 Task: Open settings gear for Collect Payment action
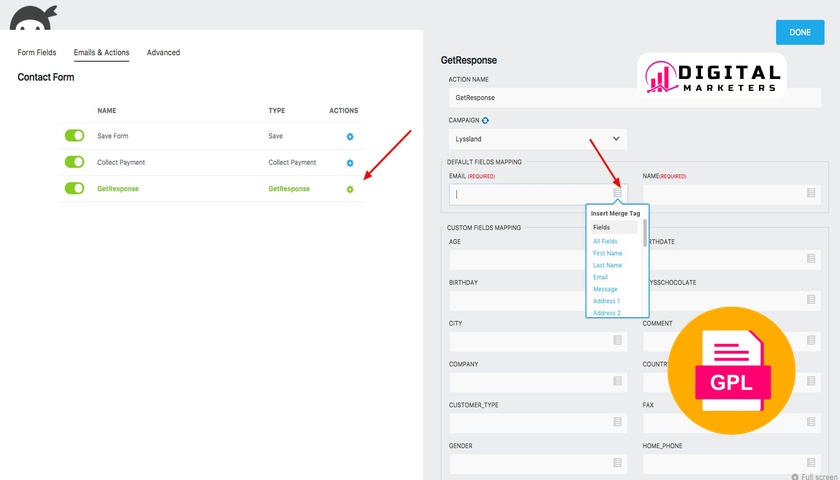pos(350,163)
